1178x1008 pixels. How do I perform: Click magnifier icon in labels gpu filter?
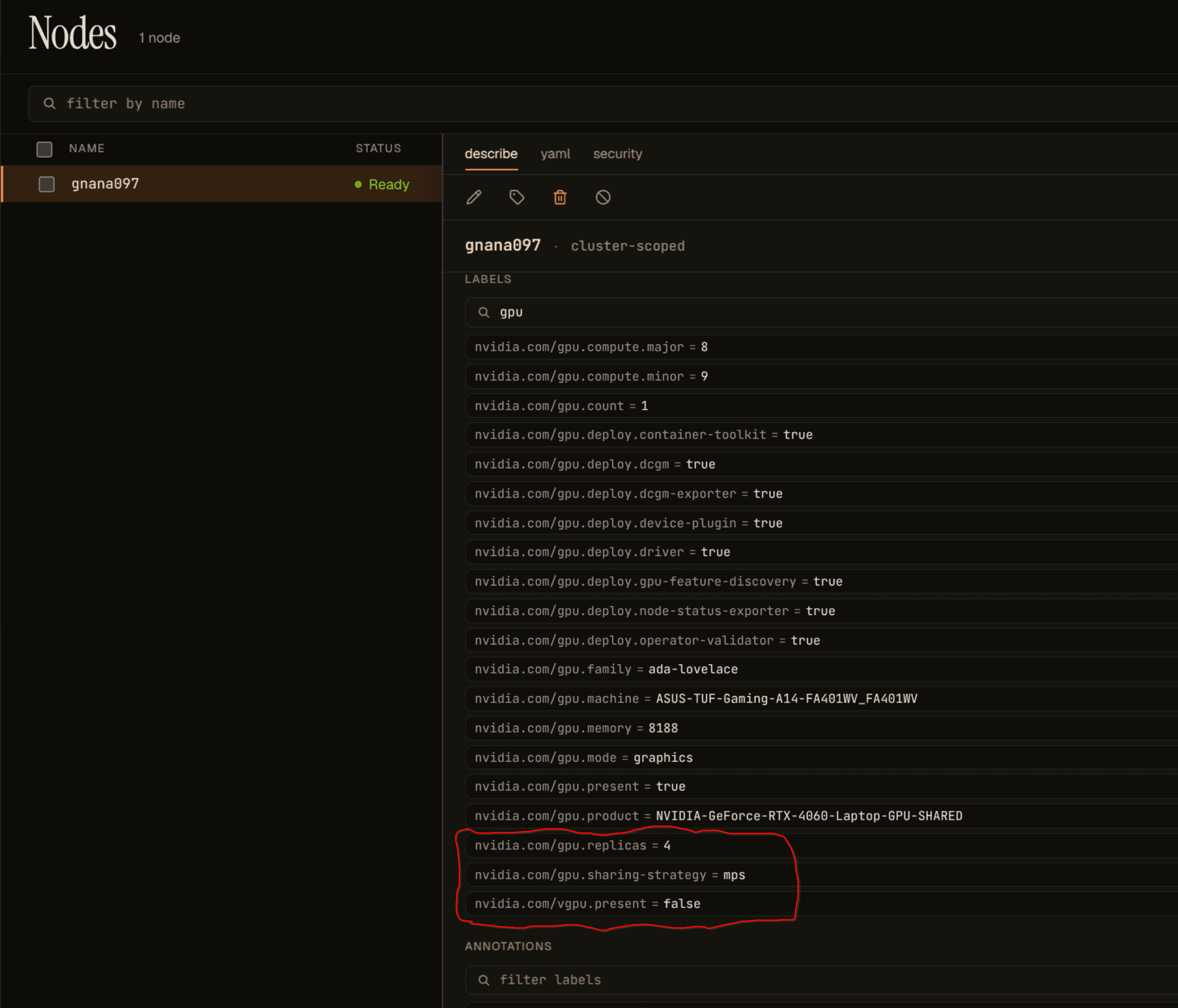point(484,312)
